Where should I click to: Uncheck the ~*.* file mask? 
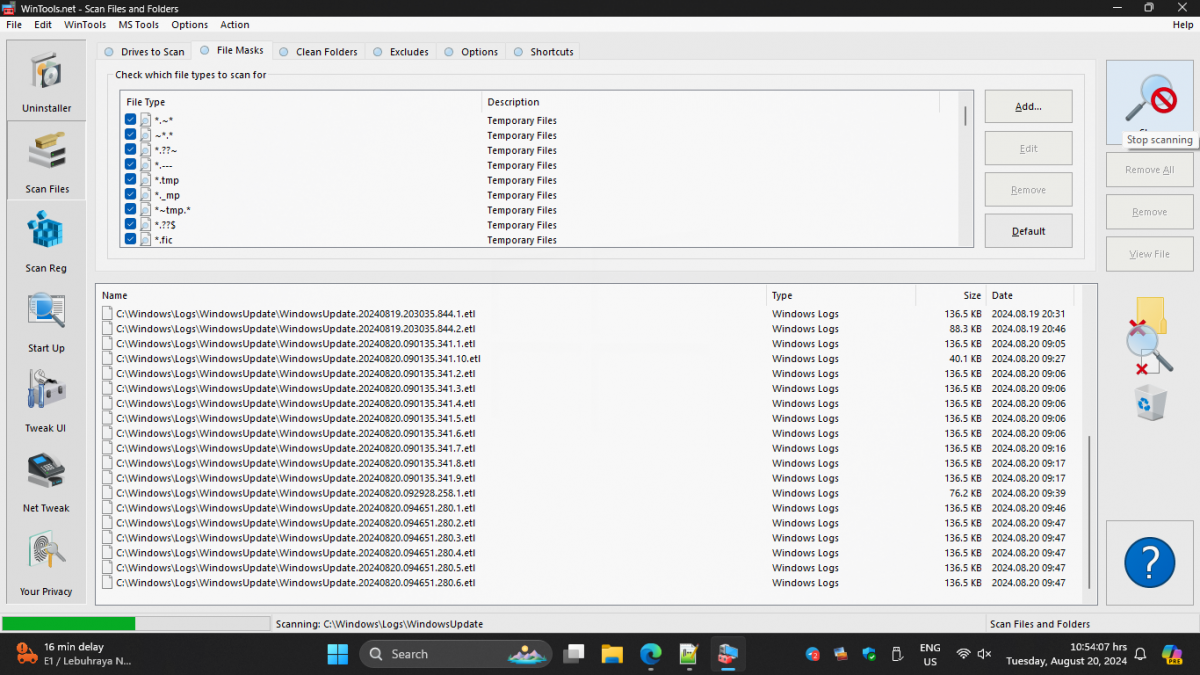[x=131, y=135]
